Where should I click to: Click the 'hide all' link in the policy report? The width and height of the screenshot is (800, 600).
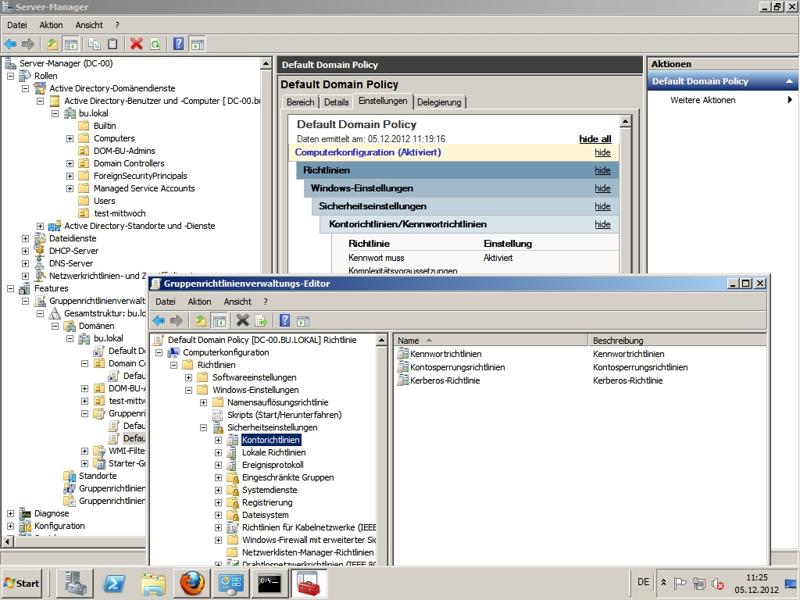click(x=594, y=139)
